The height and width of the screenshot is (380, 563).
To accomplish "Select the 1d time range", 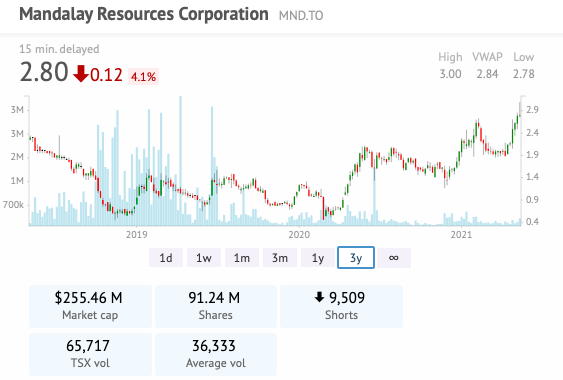I will coord(166,258).
